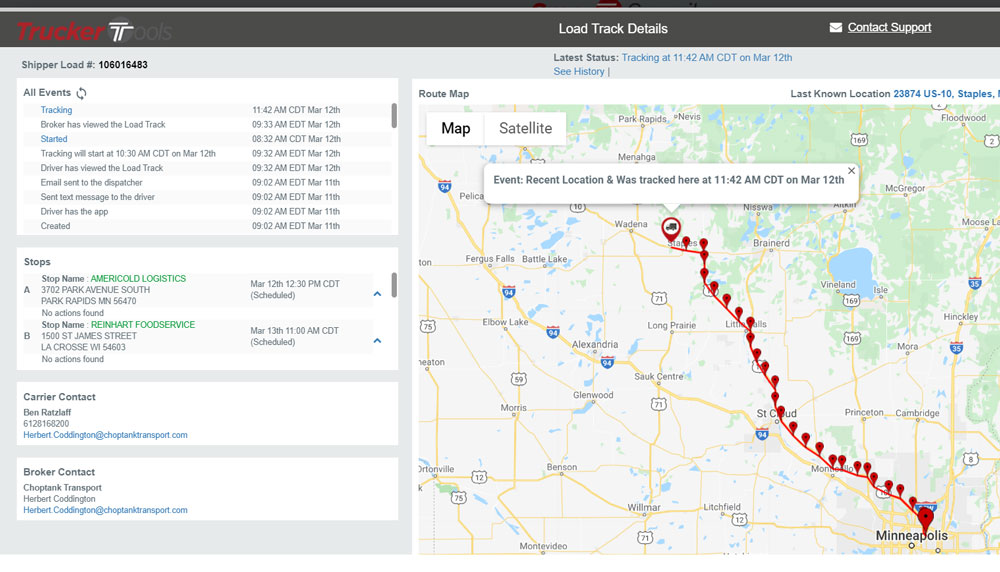Click the Started event link
Viewport: 1000px width, 572px height.
(x=54, y=139)
